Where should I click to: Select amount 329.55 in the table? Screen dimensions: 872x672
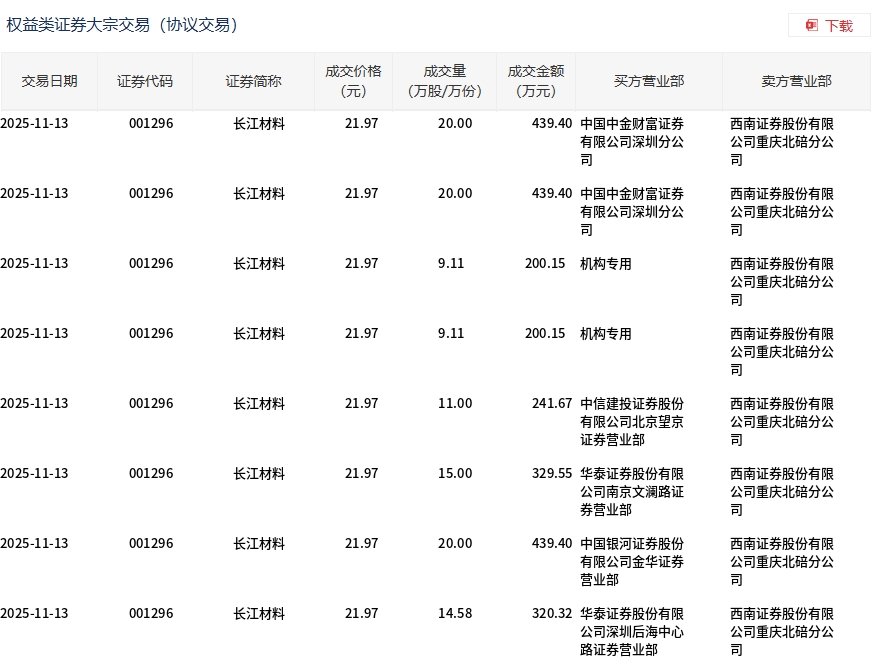[552, 473]
